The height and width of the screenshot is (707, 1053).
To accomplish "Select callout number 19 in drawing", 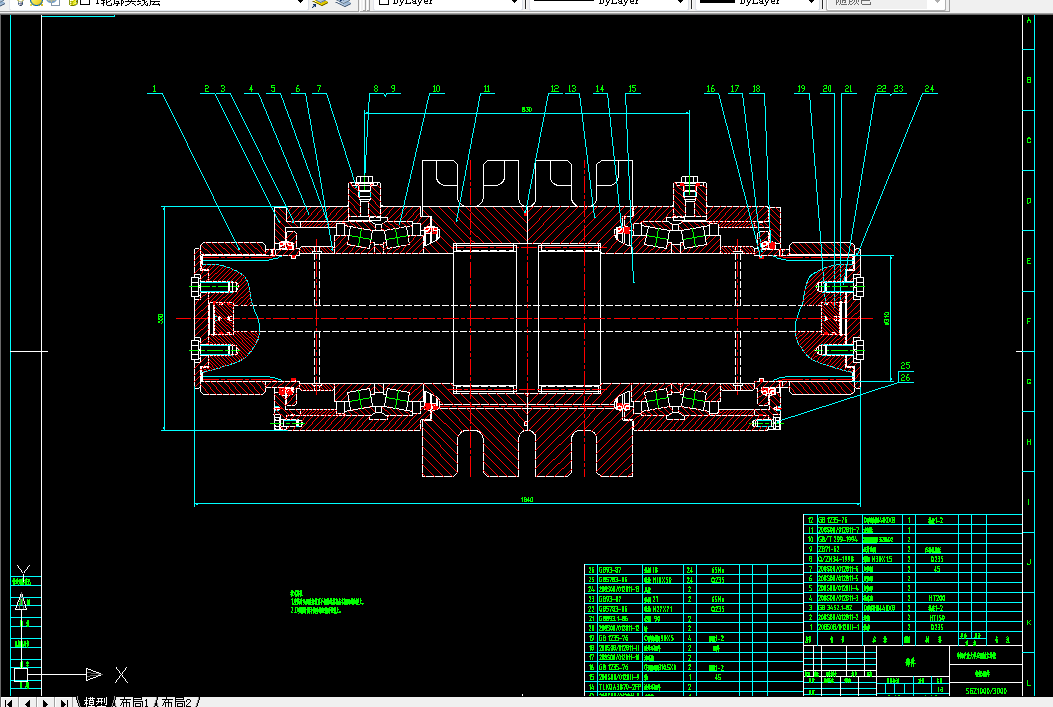I will click(801, 89).
